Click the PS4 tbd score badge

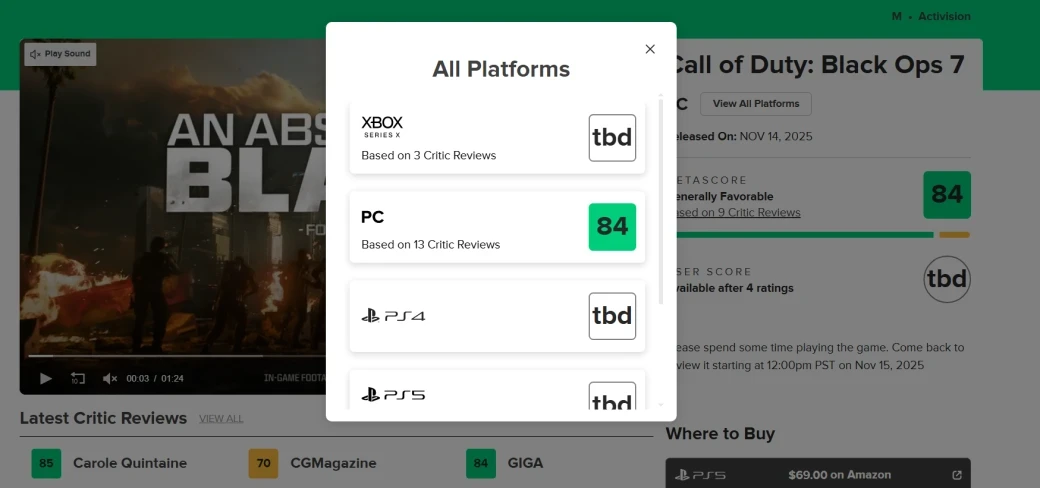pyautogui.click(x=612, y=316)
